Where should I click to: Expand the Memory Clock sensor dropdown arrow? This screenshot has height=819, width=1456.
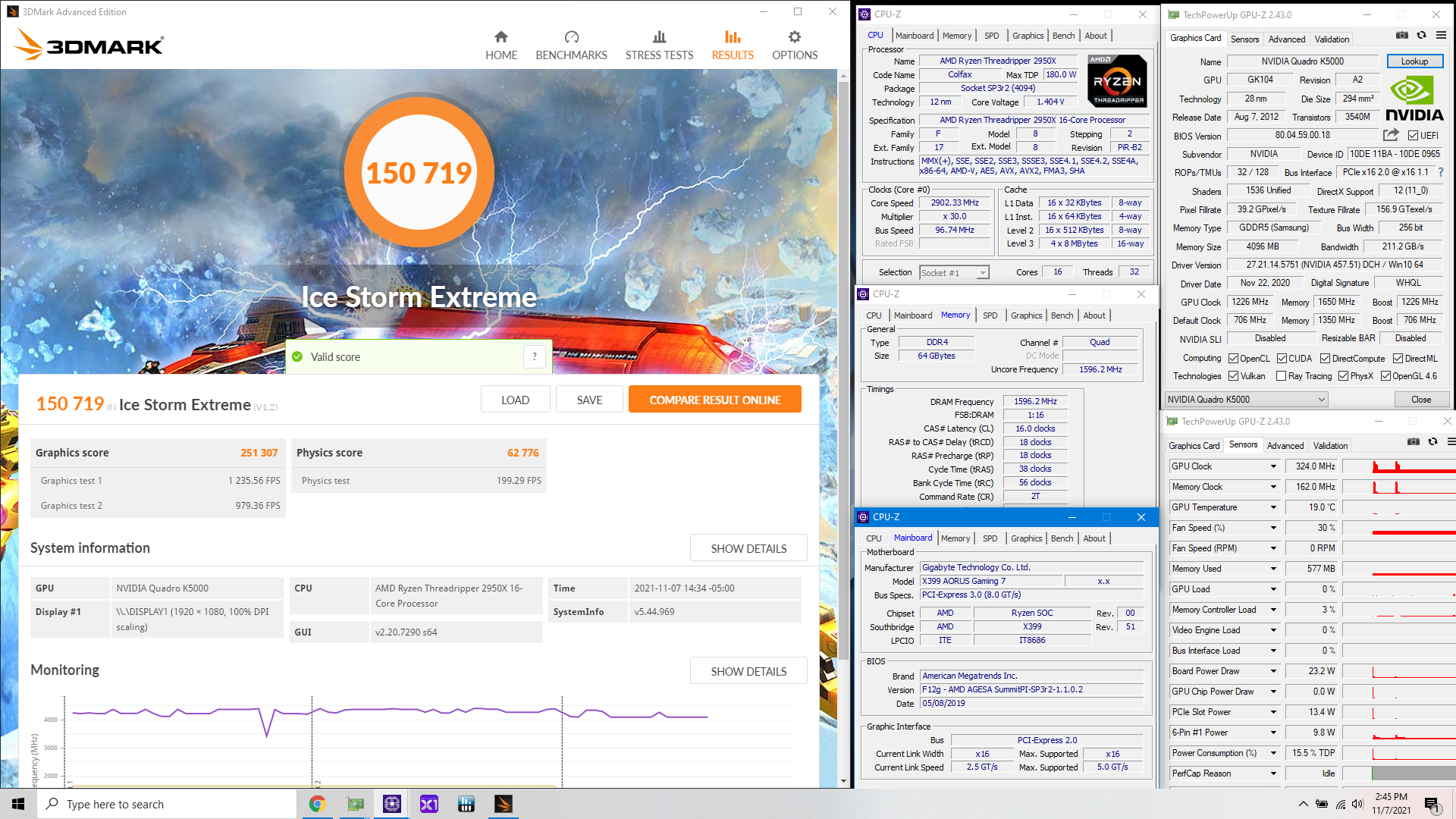[1273, 487]
